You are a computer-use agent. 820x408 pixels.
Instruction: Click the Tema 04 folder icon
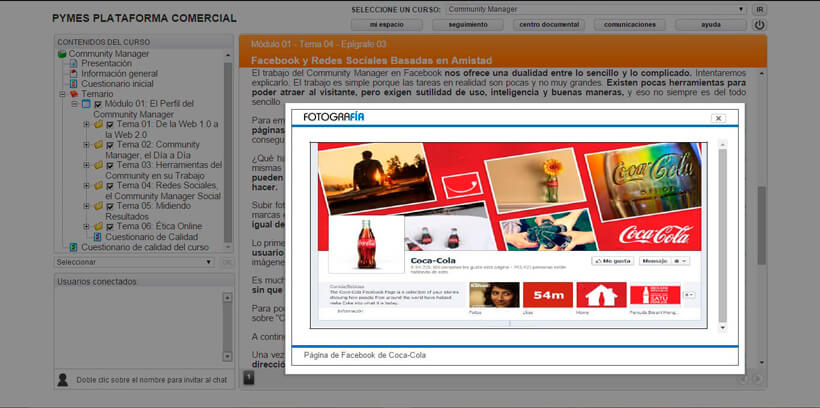pyautogui.click(x=98, y=186)
